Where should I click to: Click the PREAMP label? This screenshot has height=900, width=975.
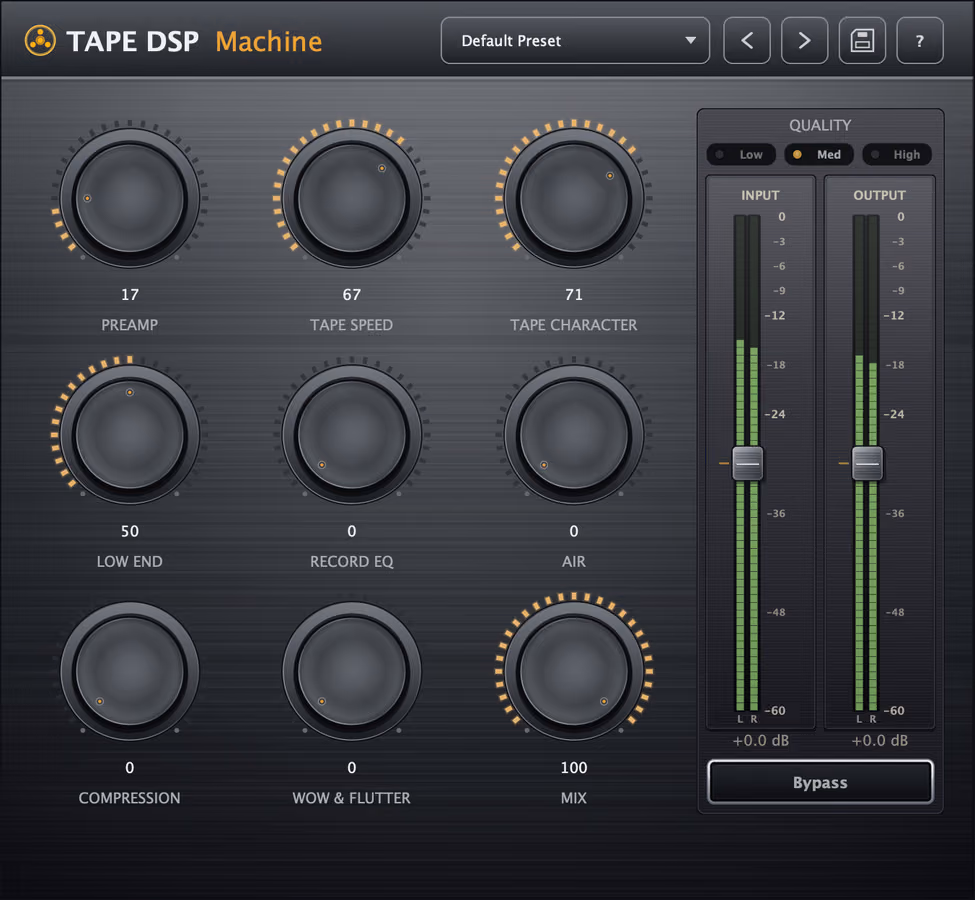(130, 325)
